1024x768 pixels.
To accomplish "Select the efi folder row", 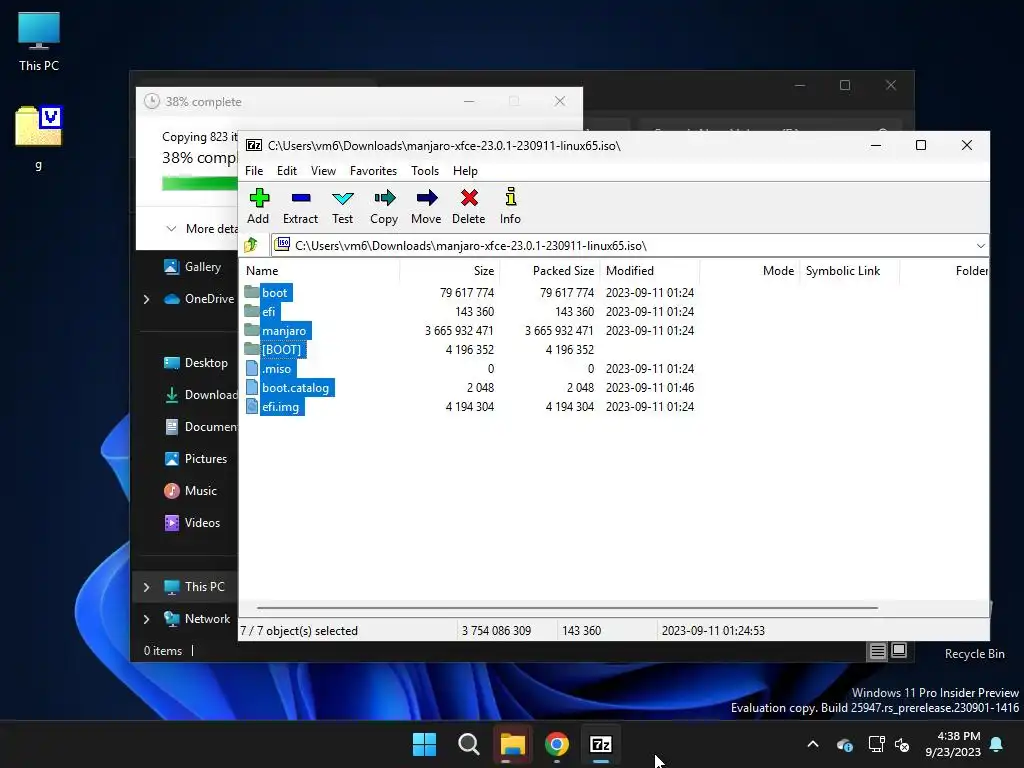I will pyautogui.click(x=470, y=312).
